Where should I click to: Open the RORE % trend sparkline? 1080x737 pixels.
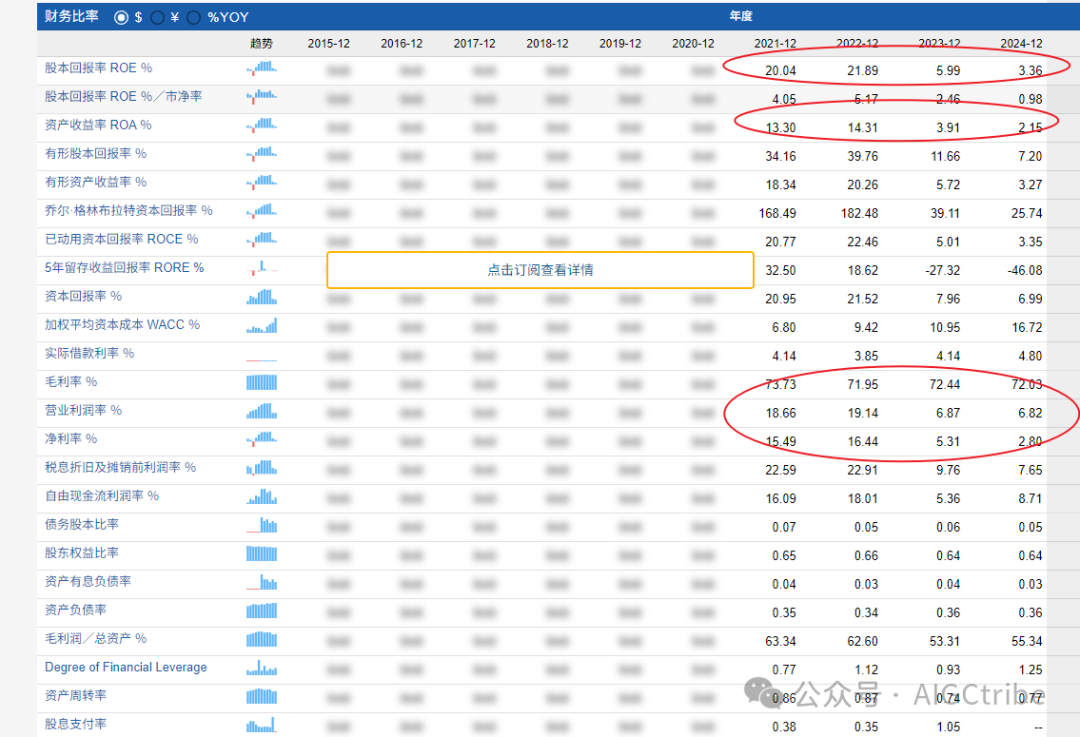click(x=262, y=268)
